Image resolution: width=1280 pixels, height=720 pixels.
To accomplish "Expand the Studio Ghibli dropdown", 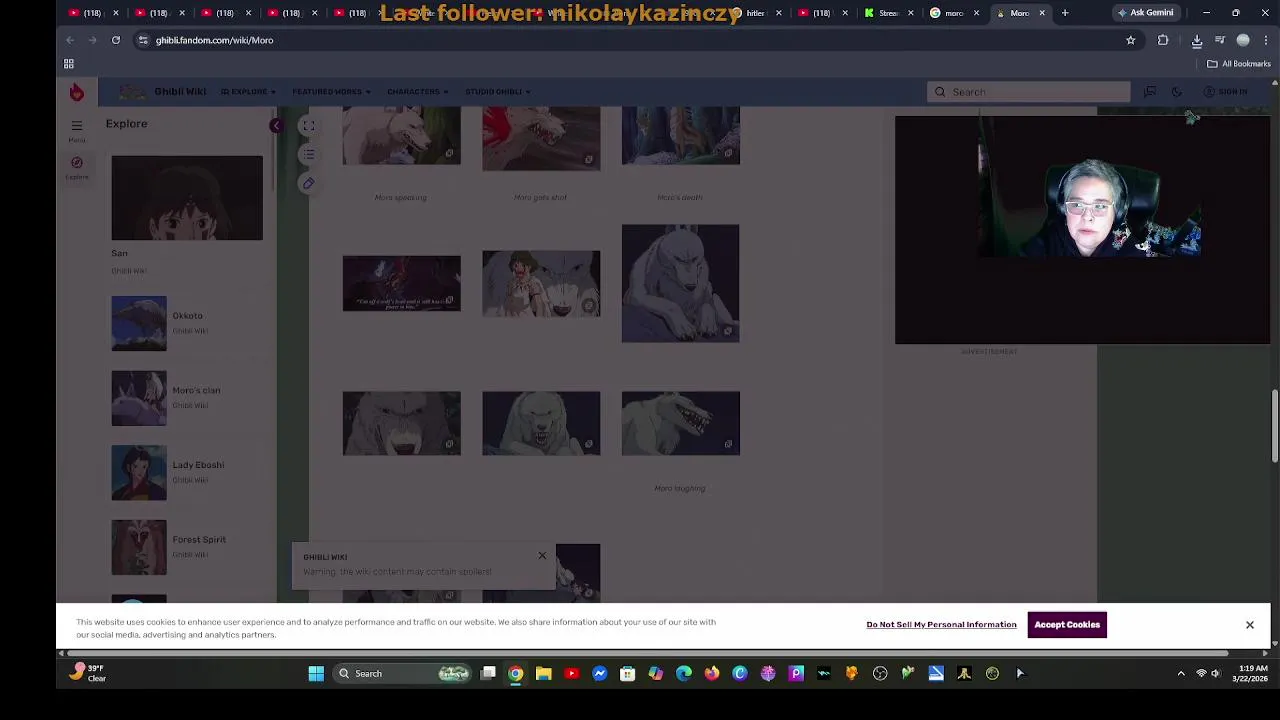I will (x=497, y=92).
